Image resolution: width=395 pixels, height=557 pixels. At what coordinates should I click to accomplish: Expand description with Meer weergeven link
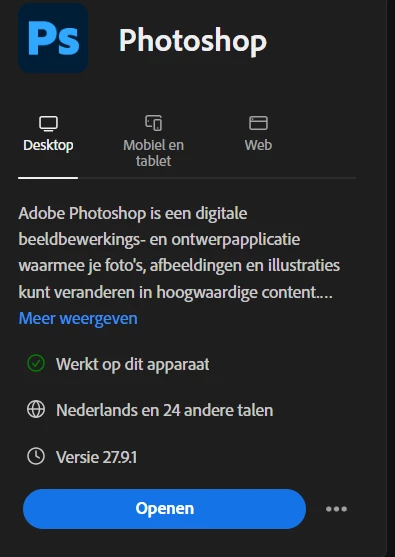pyautogui.click(x=78, y=318)
